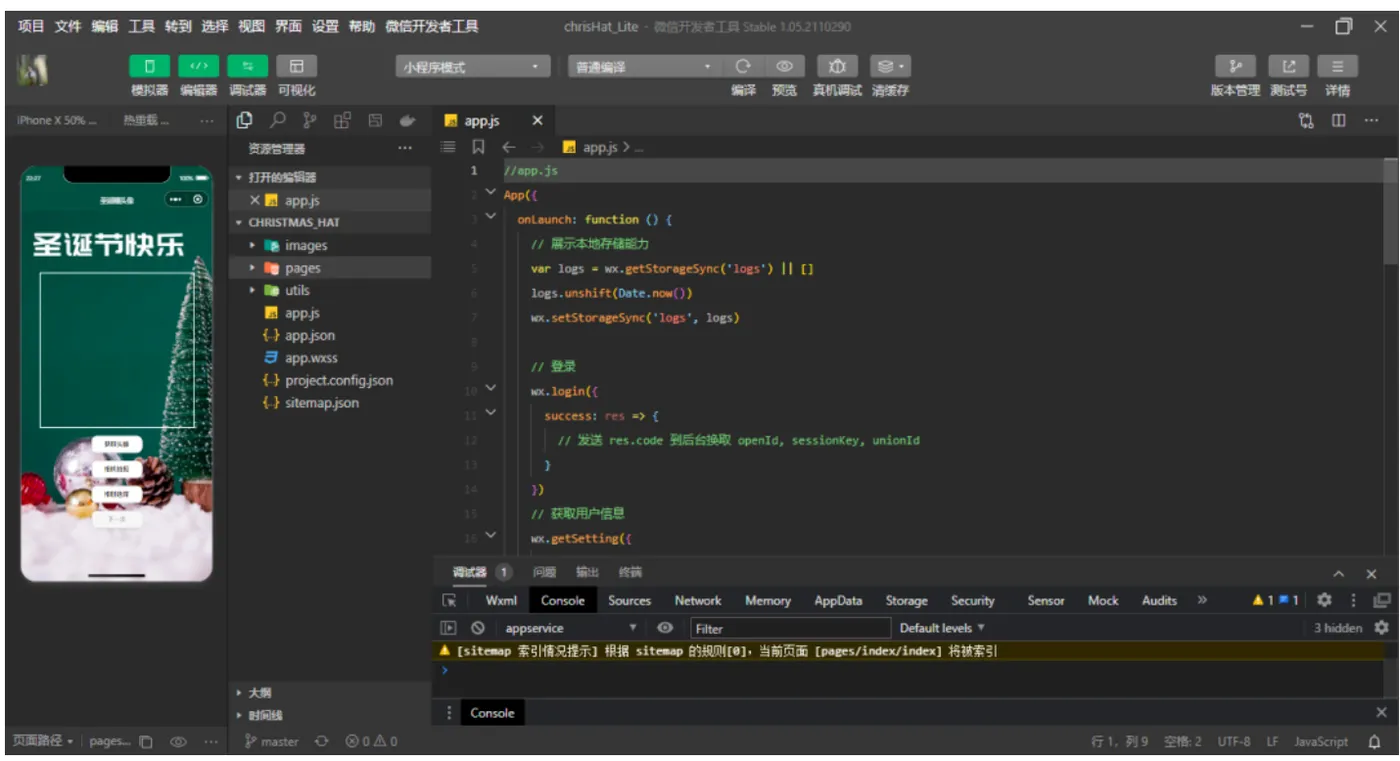Click the 测试号 test account icon
This screenshot has height=761, width=1400.
pos(1289,66)
